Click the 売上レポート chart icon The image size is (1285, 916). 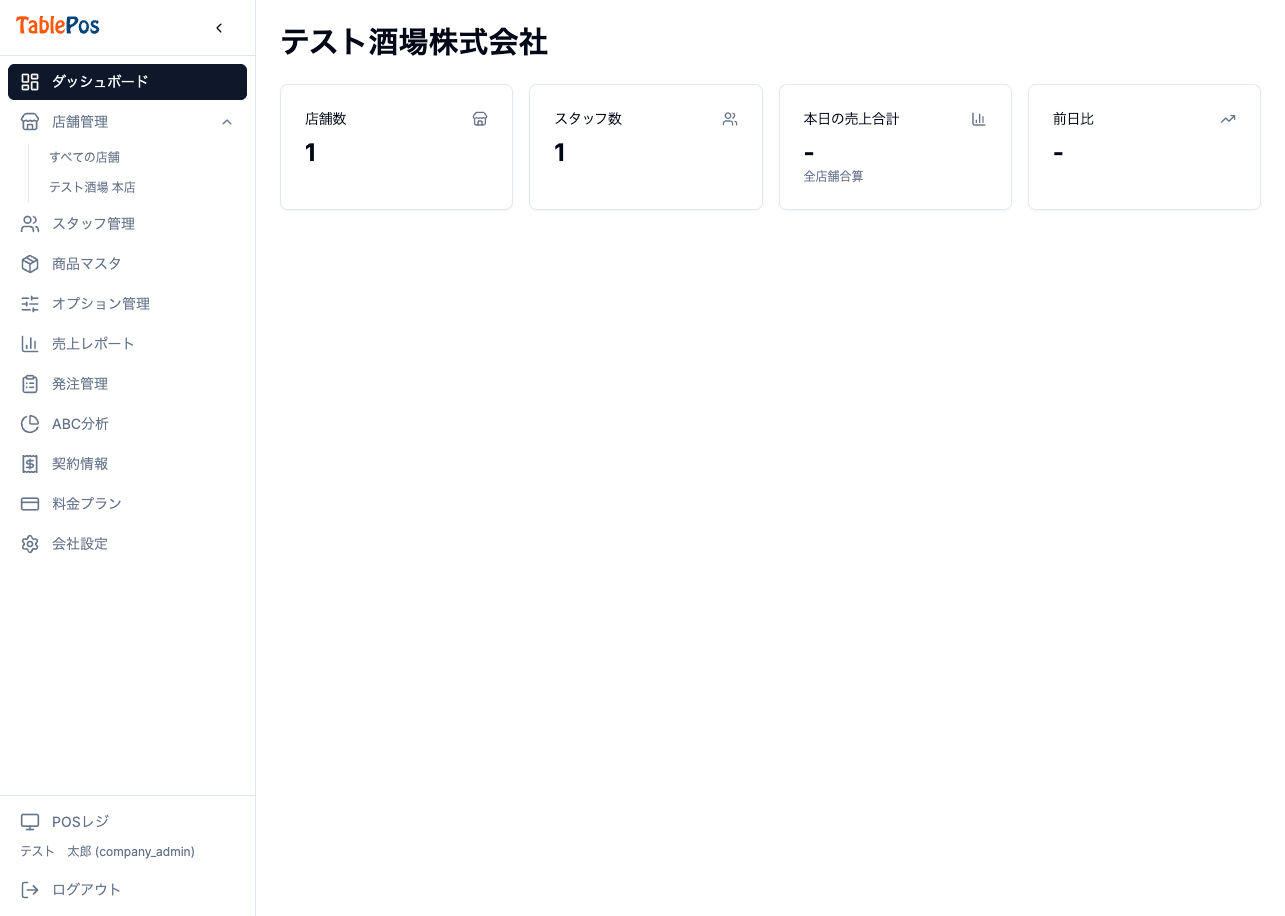click(x=30, y=344)
